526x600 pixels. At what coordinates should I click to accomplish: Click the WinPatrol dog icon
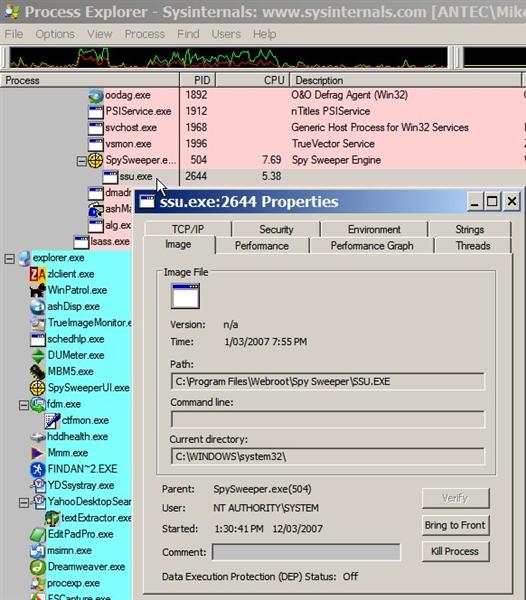click(37, 290)
